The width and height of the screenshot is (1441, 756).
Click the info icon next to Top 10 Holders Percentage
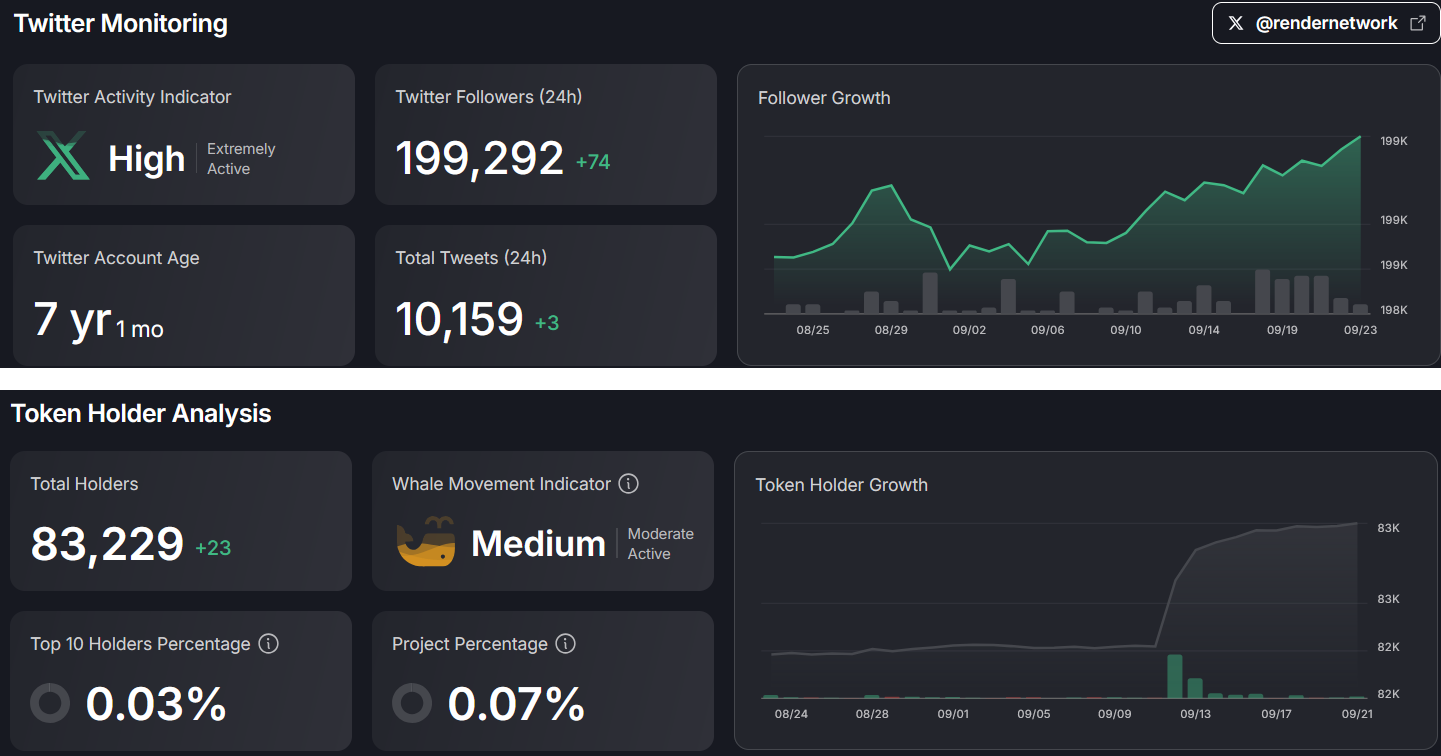[268, 644]
